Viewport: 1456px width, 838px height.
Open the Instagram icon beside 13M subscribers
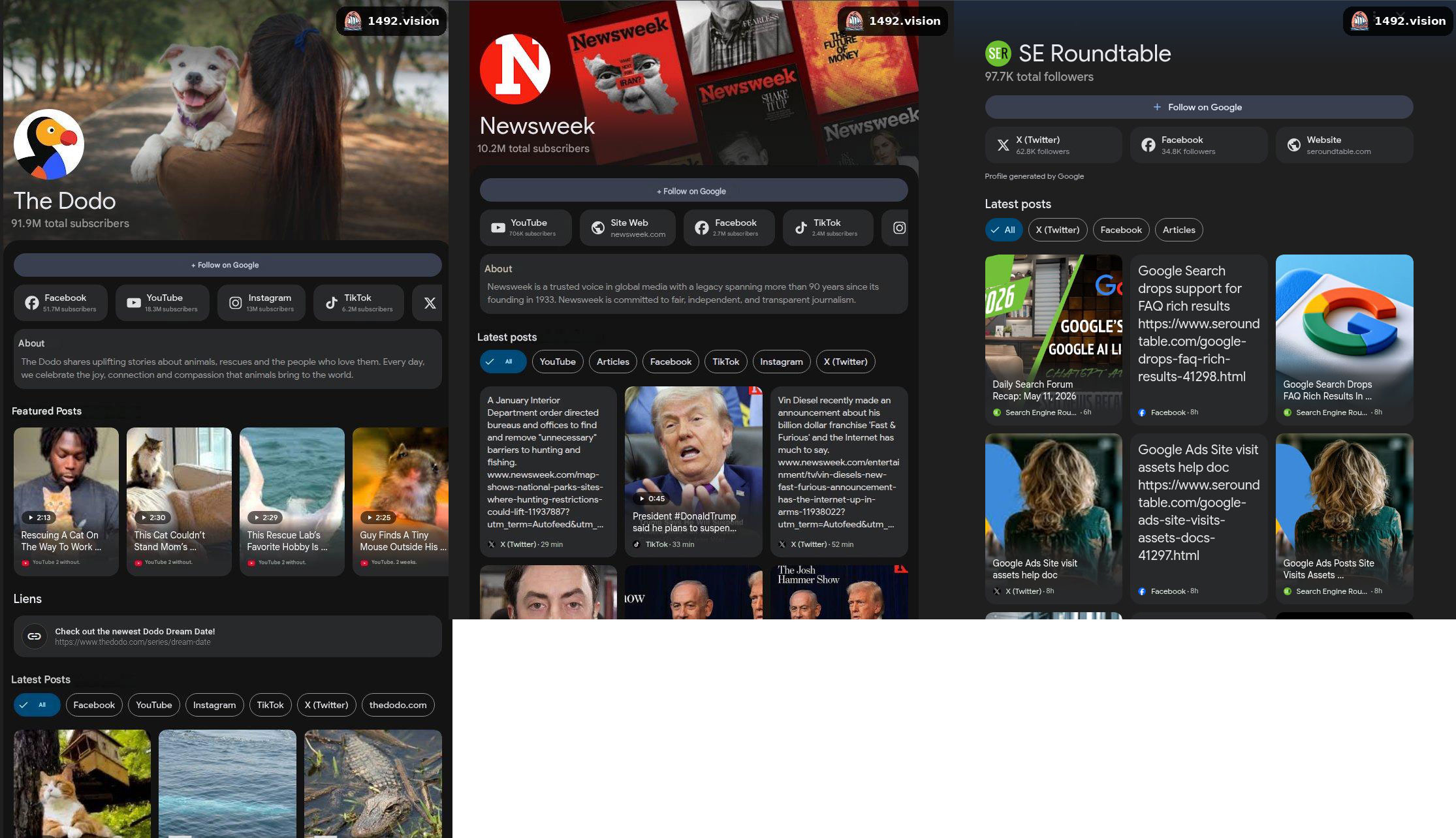(x=235, y=303)
